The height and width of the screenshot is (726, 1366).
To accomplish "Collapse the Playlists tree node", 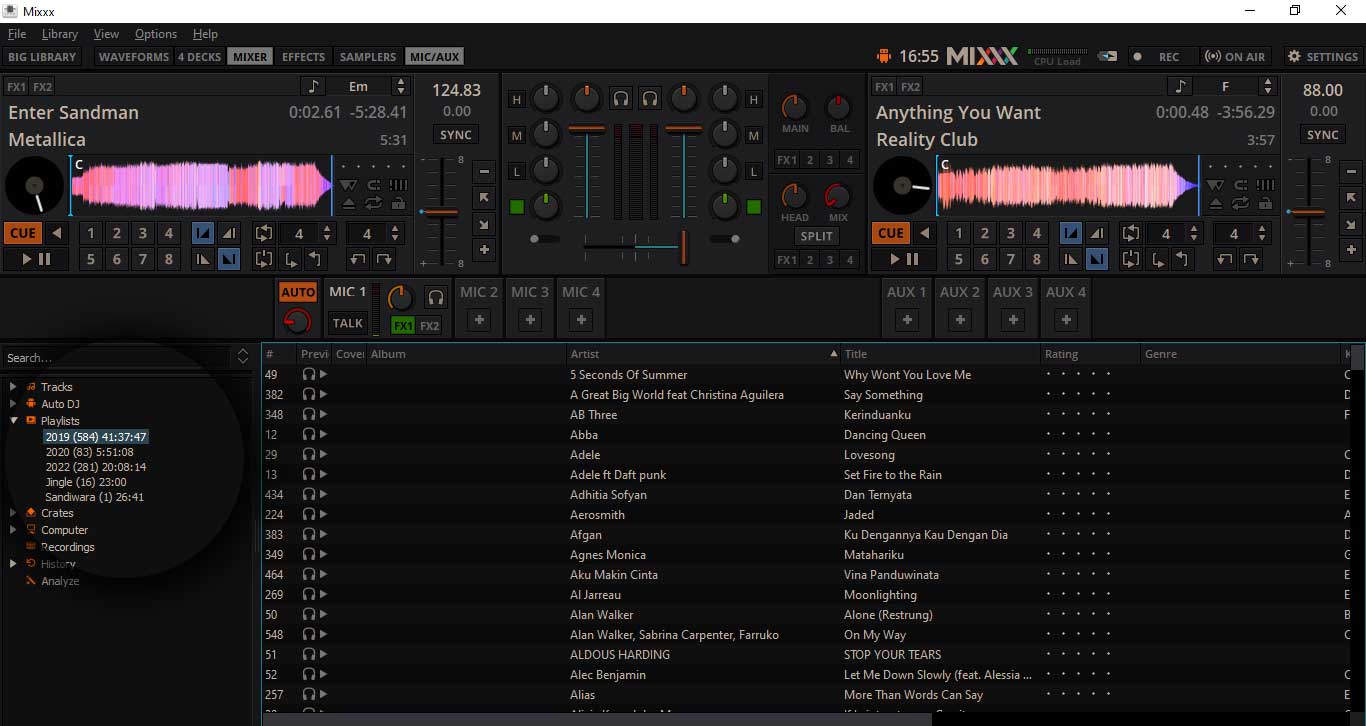I will coord(13,421).
